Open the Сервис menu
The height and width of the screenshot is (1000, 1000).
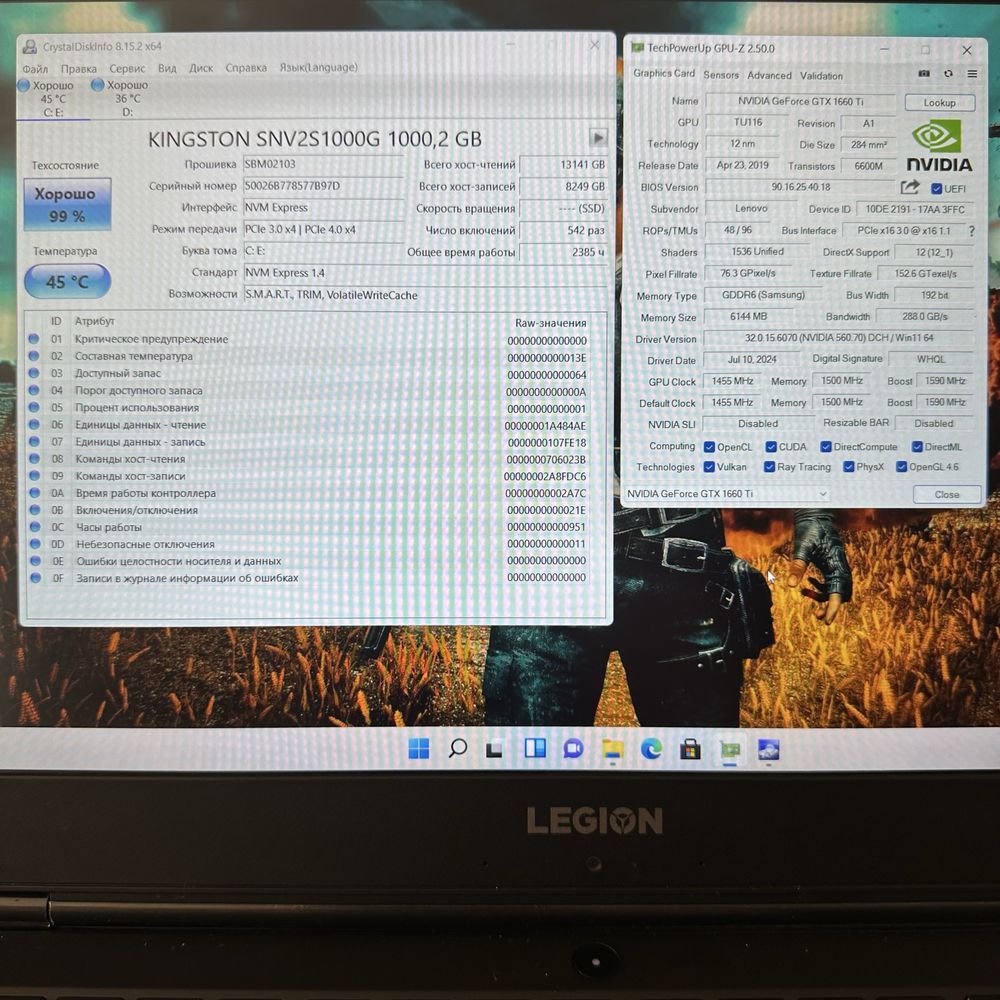127,68
